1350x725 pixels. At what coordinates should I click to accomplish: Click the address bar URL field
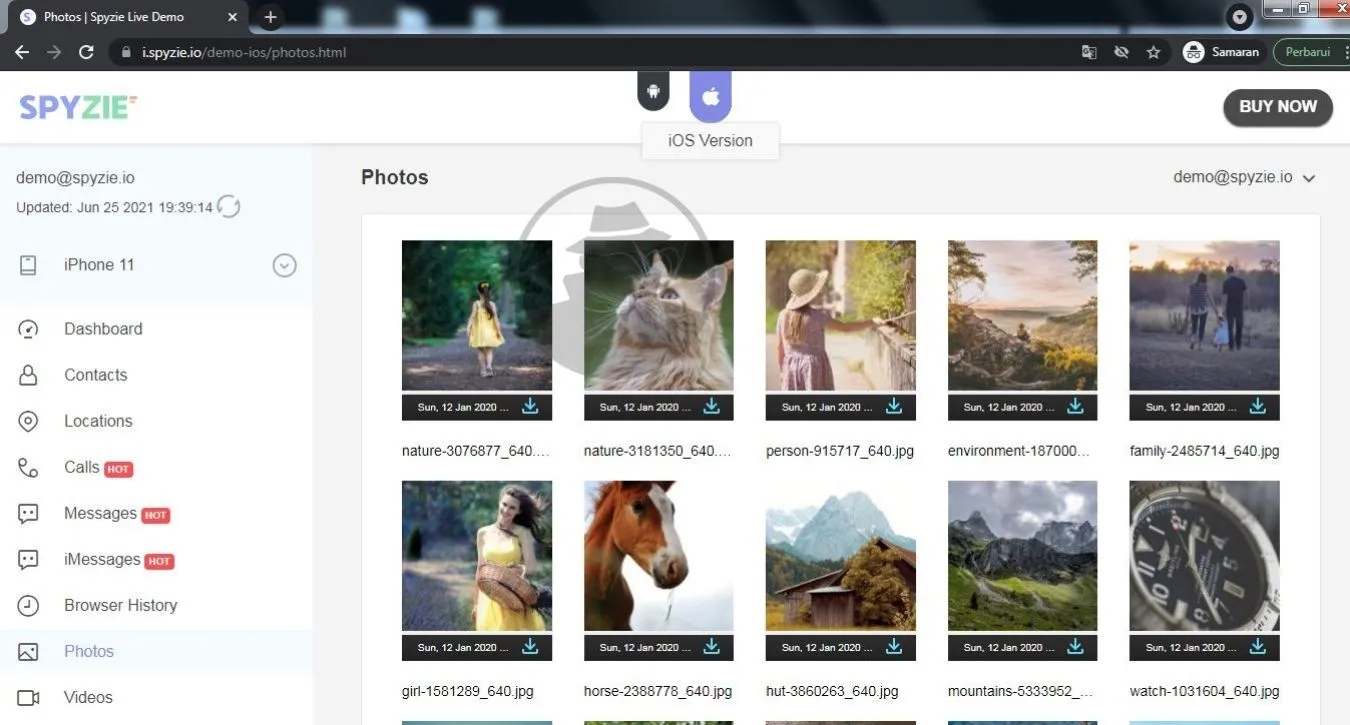pyautogui.click(x=590, y=52)
